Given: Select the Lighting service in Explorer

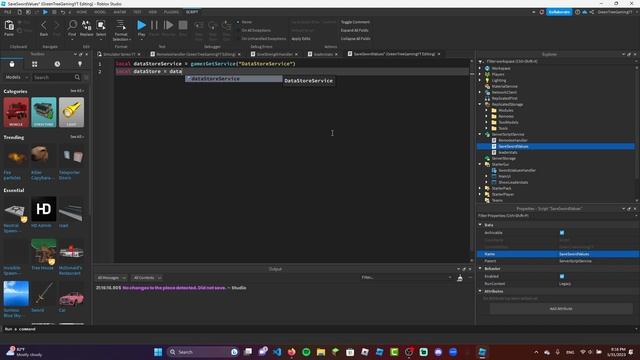Looking at the screenshot, I should coord(498,80).
